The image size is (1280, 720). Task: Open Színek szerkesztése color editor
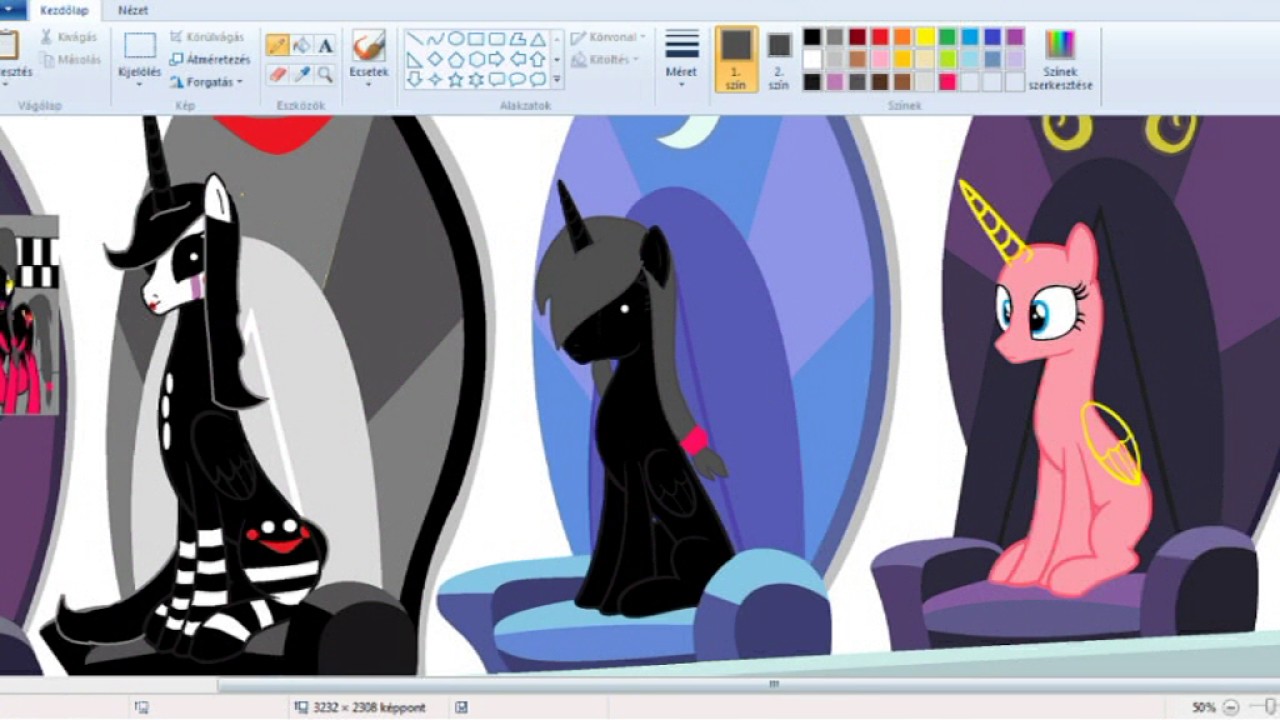tap(1060, 61)
